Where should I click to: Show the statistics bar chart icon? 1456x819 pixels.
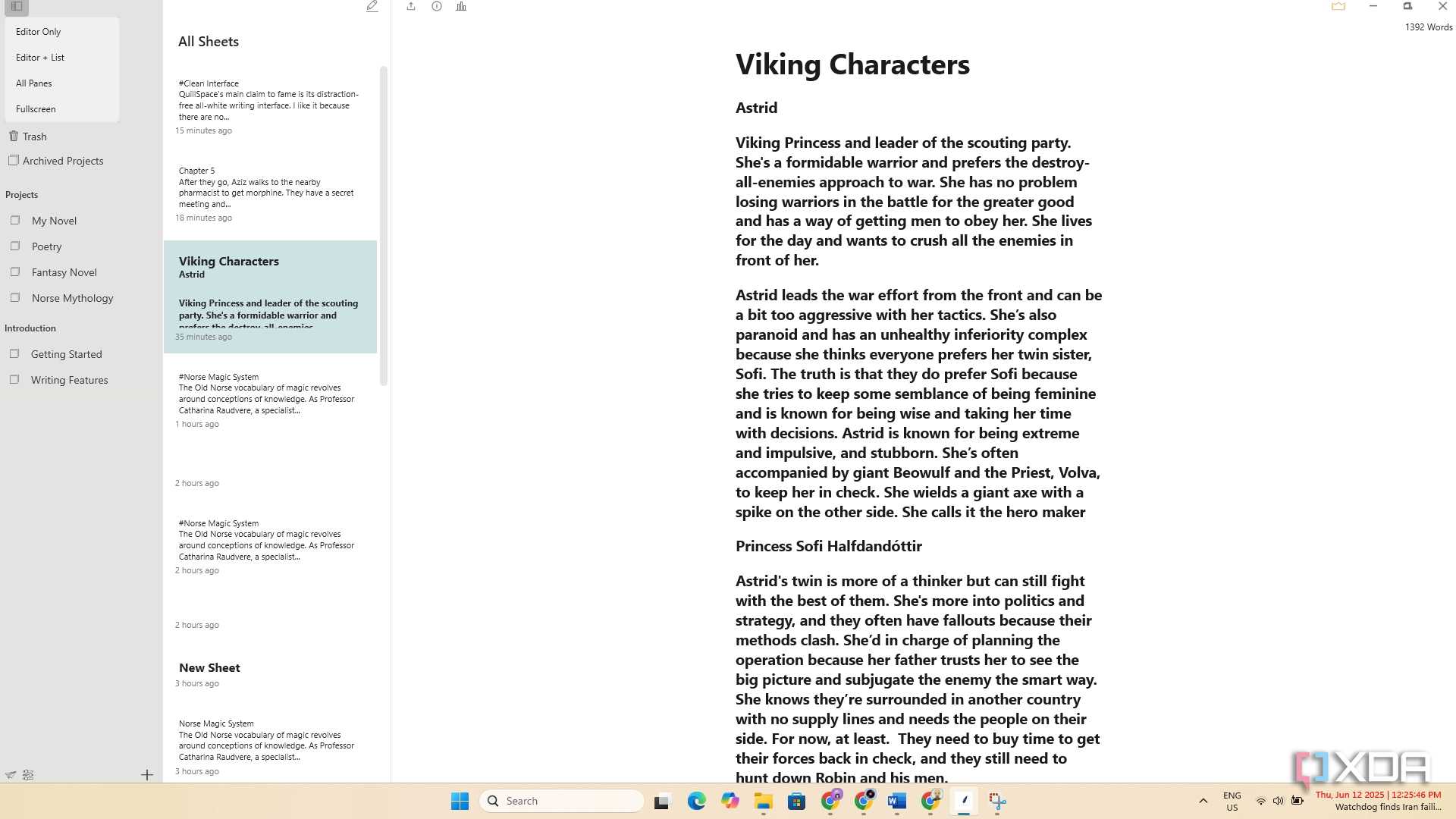coord(461,6)
